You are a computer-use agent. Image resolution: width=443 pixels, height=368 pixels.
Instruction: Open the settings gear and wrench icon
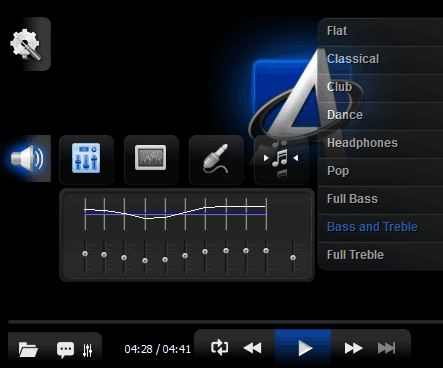click(x=26, y=44)
